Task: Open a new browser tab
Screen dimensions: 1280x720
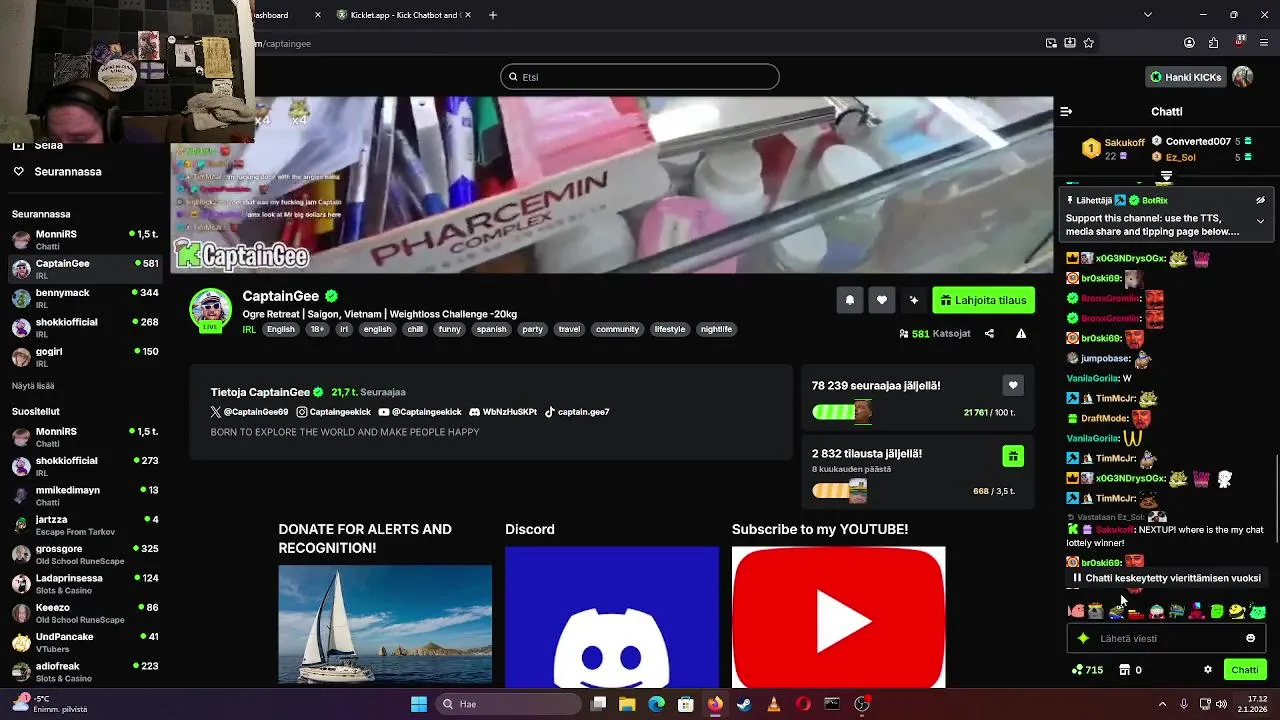Action: 493,15
